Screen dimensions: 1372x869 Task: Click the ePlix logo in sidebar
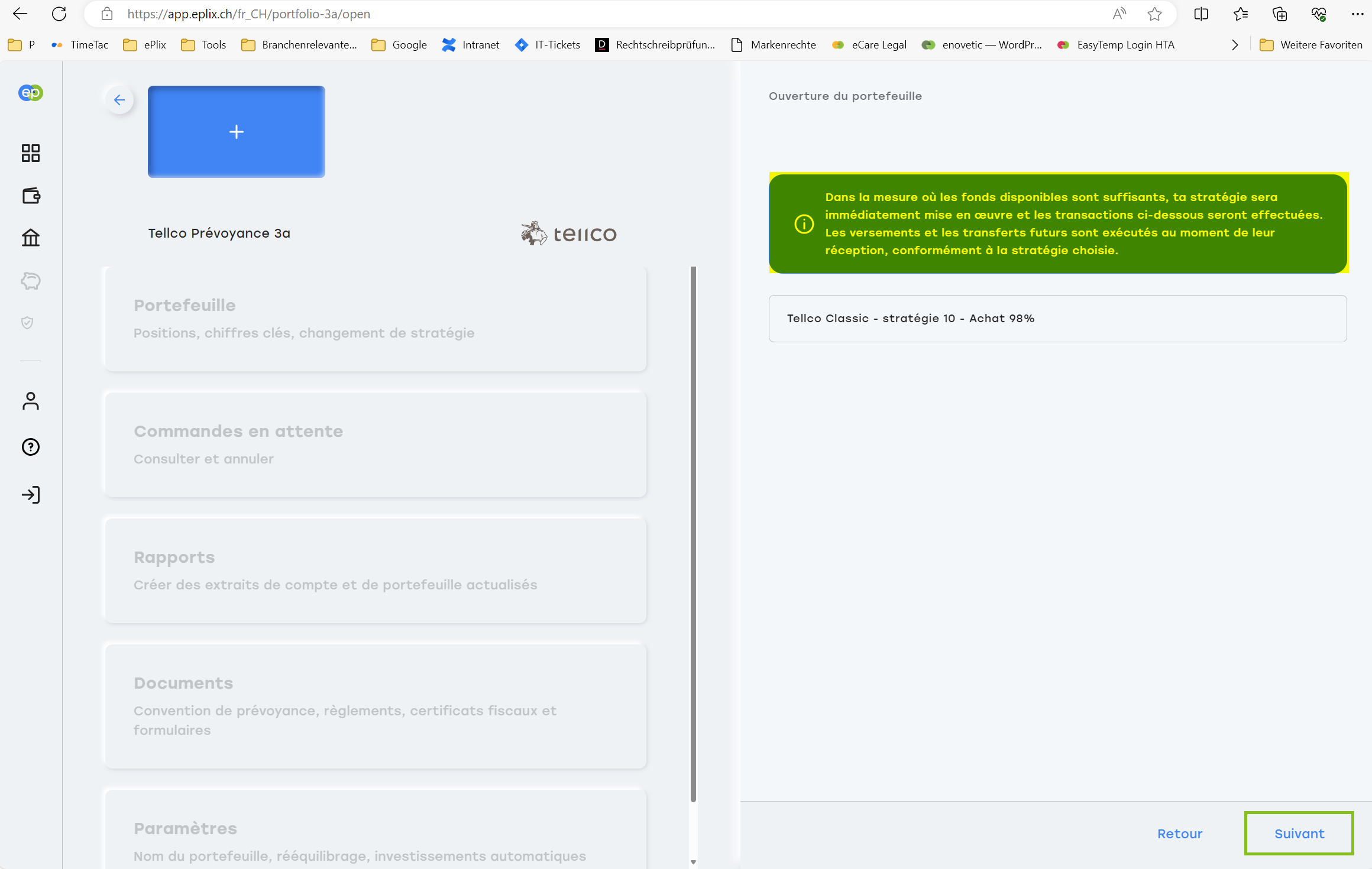coord(30,93)
